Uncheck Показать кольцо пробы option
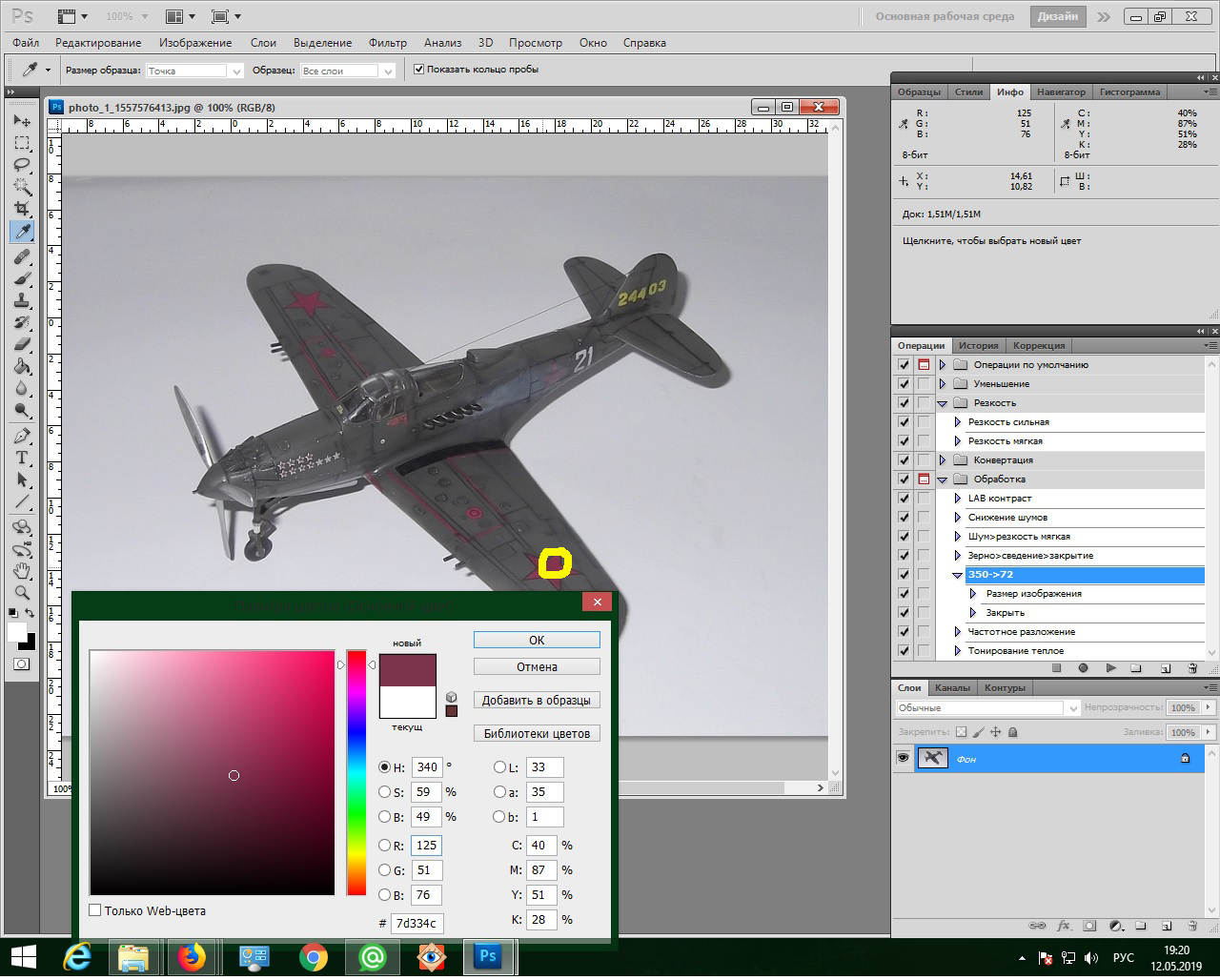This screenshot has width=1220, height=980. tap(418, 70)
